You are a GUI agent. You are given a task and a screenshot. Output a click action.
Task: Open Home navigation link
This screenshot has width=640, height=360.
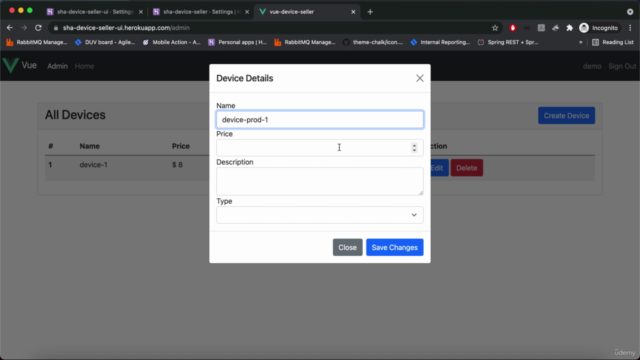coord(84,66)
